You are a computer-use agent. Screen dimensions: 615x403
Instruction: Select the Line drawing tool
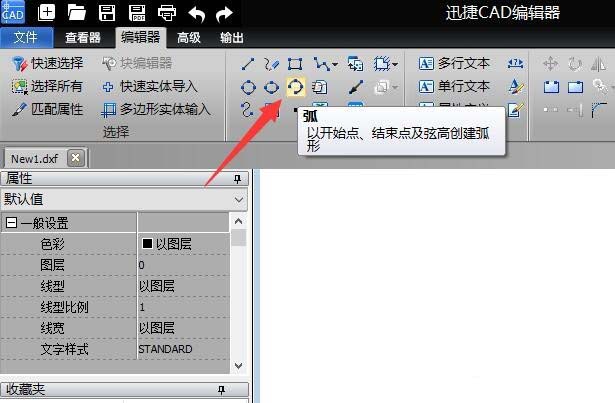(x=248, y=64)
